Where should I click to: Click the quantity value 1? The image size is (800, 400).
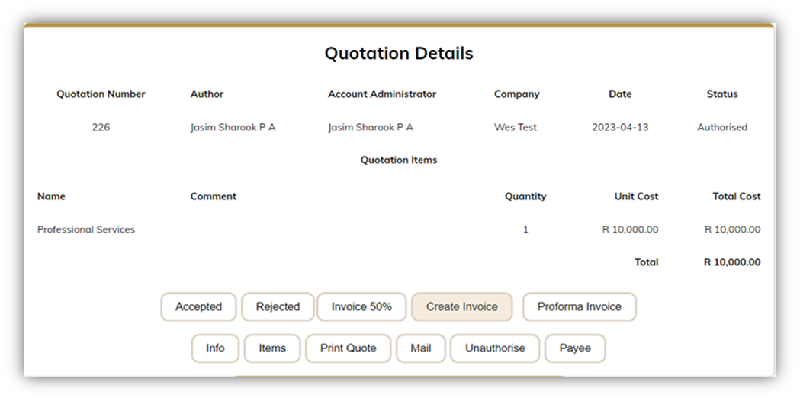[x=526, y=230]
